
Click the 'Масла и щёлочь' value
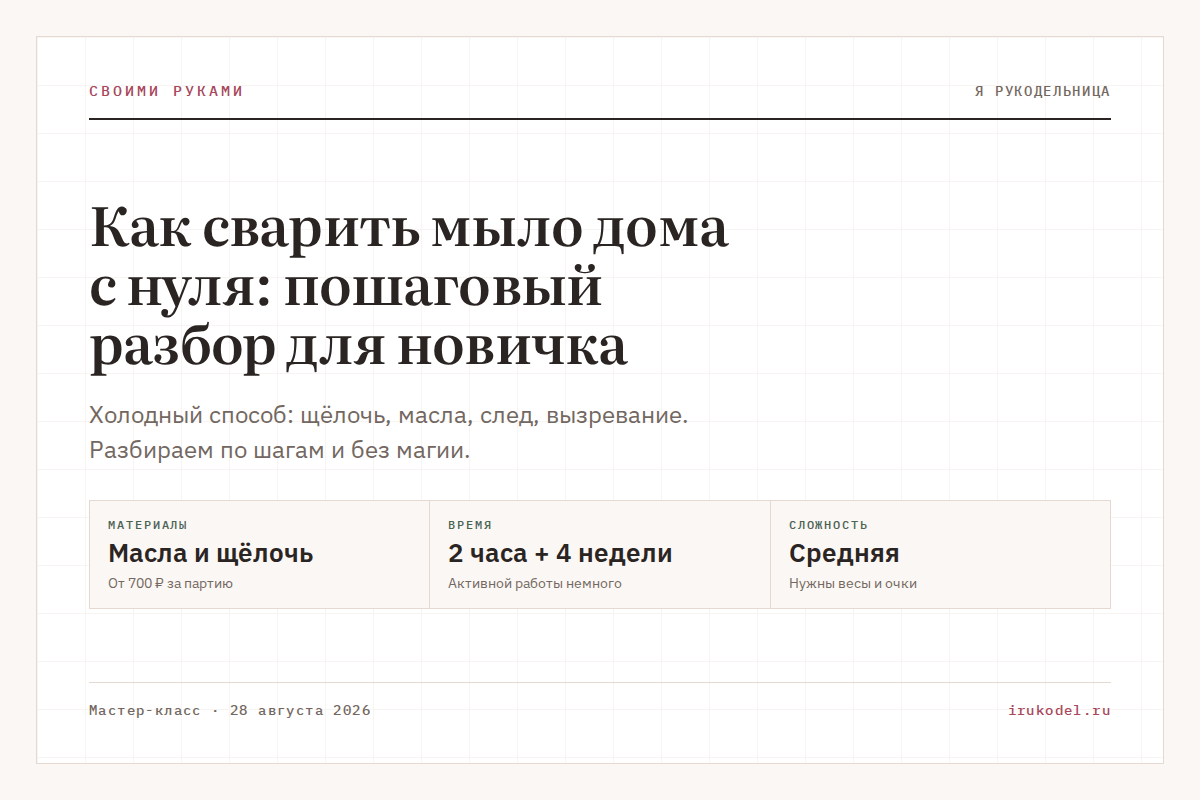(x=210, y=553)
